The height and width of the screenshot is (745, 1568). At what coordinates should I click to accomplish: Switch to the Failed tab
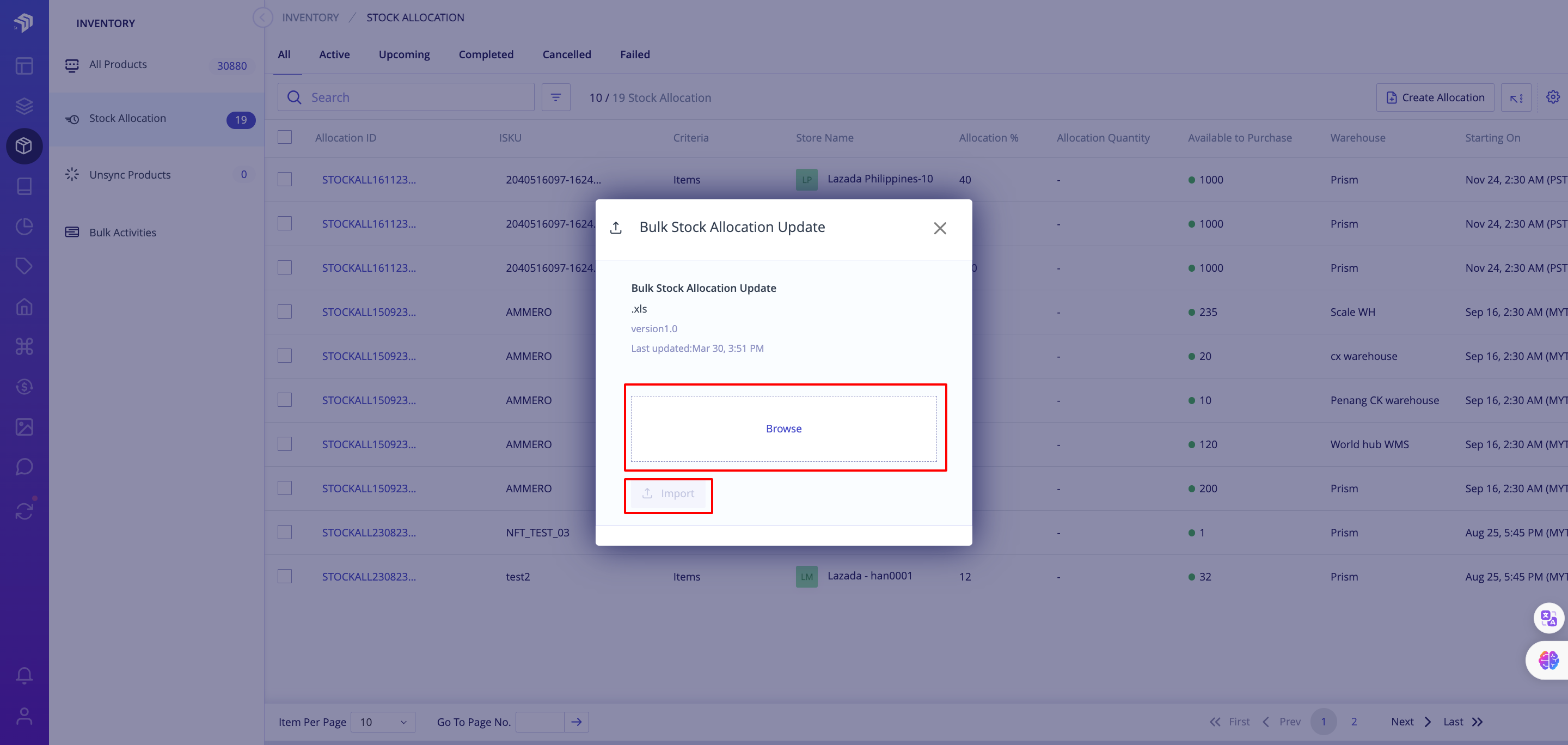point(635,54)
